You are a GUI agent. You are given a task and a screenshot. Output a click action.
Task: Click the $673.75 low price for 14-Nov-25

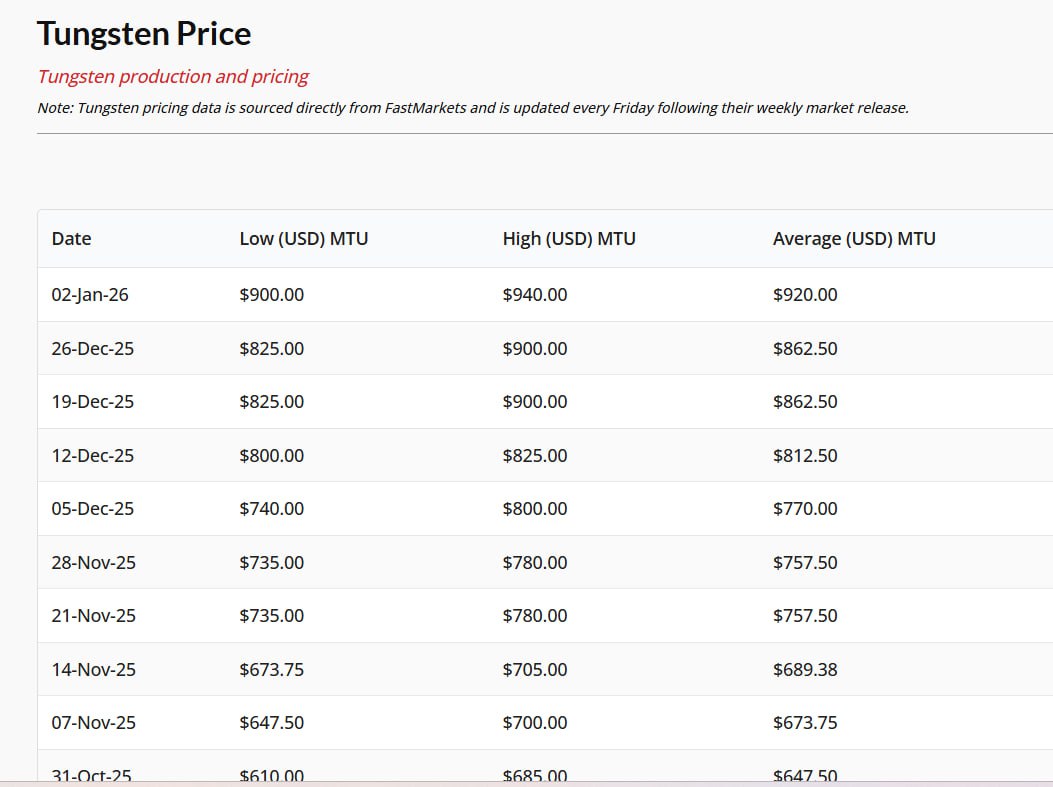click(272, 670)
